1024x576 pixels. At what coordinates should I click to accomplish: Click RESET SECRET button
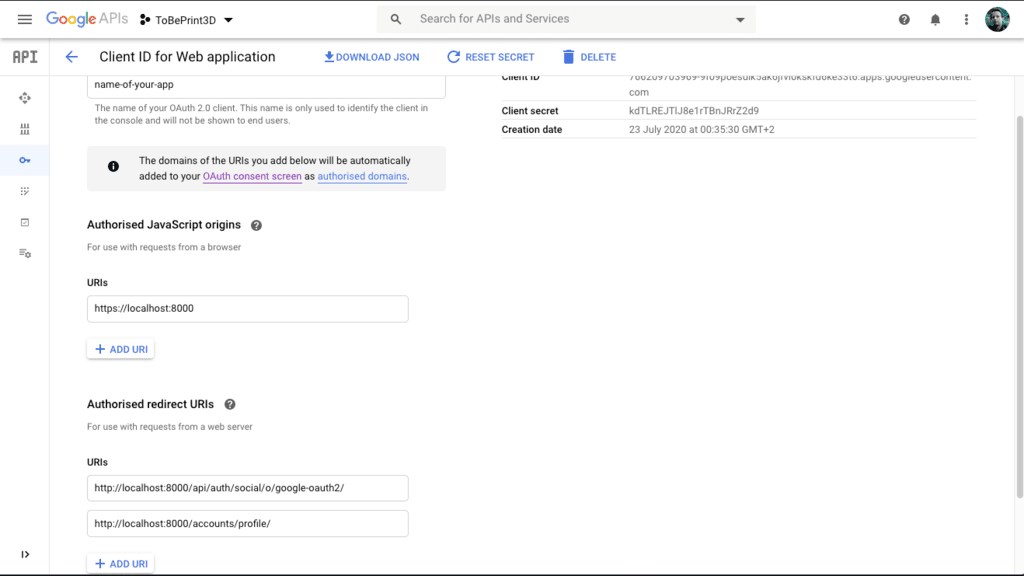[x=490, y=57]
